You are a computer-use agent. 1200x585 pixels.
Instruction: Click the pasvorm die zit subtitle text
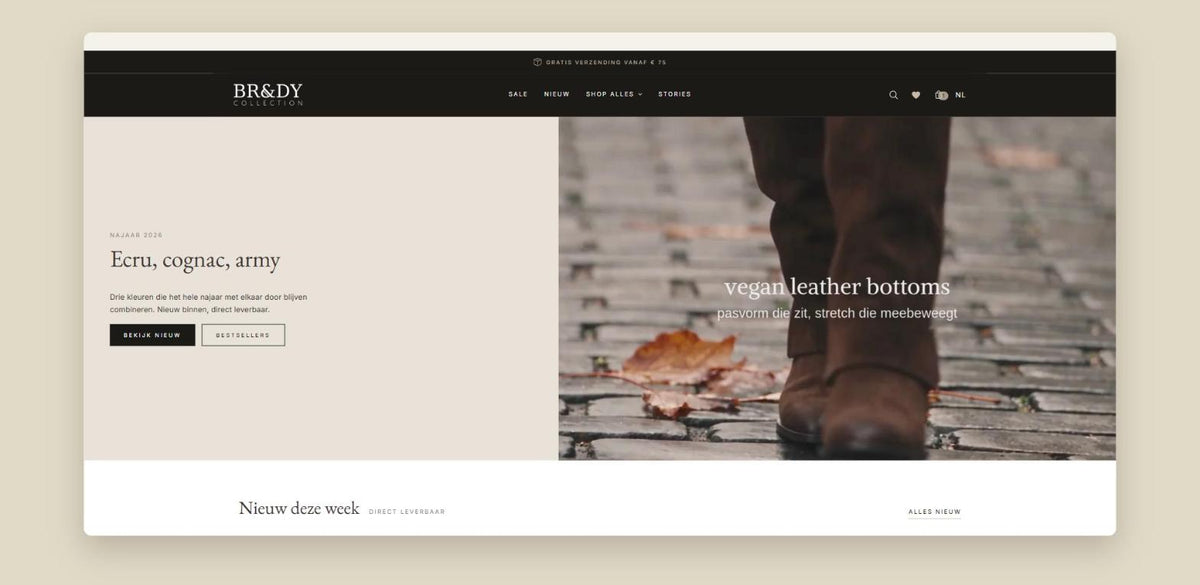pyautogui.click(x=837, y=313)
